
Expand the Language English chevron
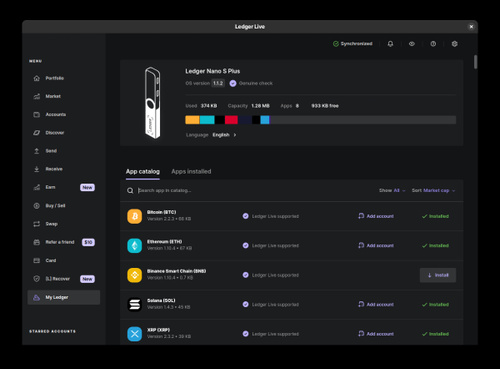235,135
